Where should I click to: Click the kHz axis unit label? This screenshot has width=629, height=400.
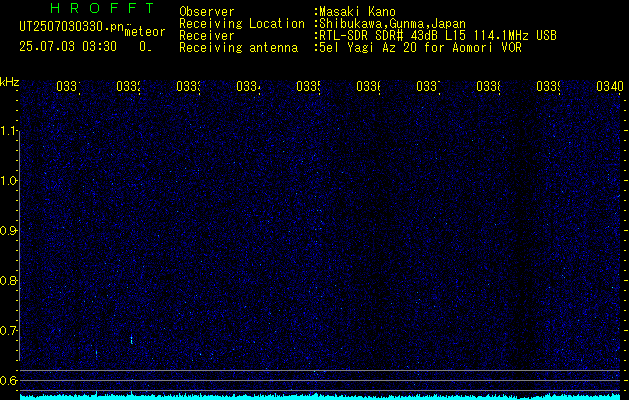tap(10, 82)
